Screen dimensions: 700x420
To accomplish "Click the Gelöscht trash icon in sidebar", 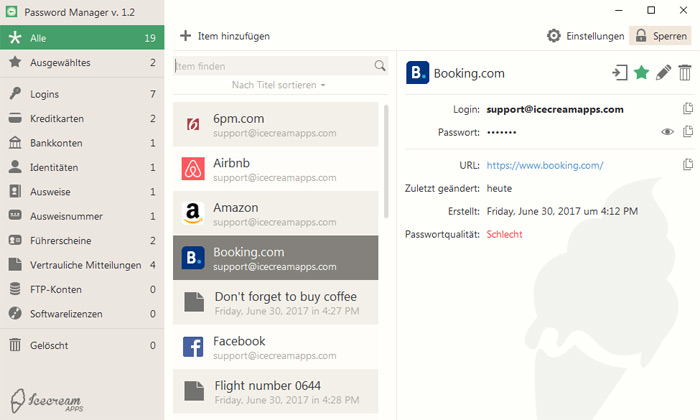I will 15,345.
